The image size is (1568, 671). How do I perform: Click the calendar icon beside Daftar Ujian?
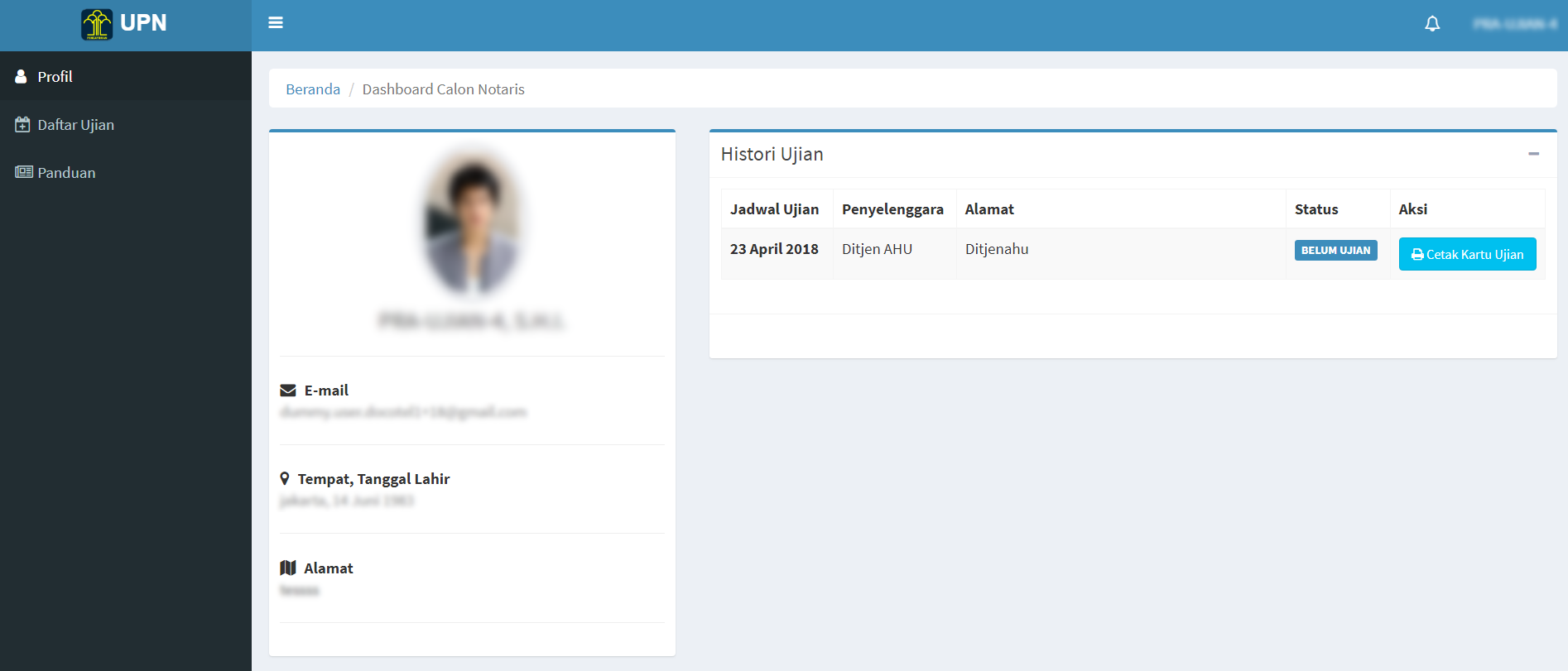point(22,125)
